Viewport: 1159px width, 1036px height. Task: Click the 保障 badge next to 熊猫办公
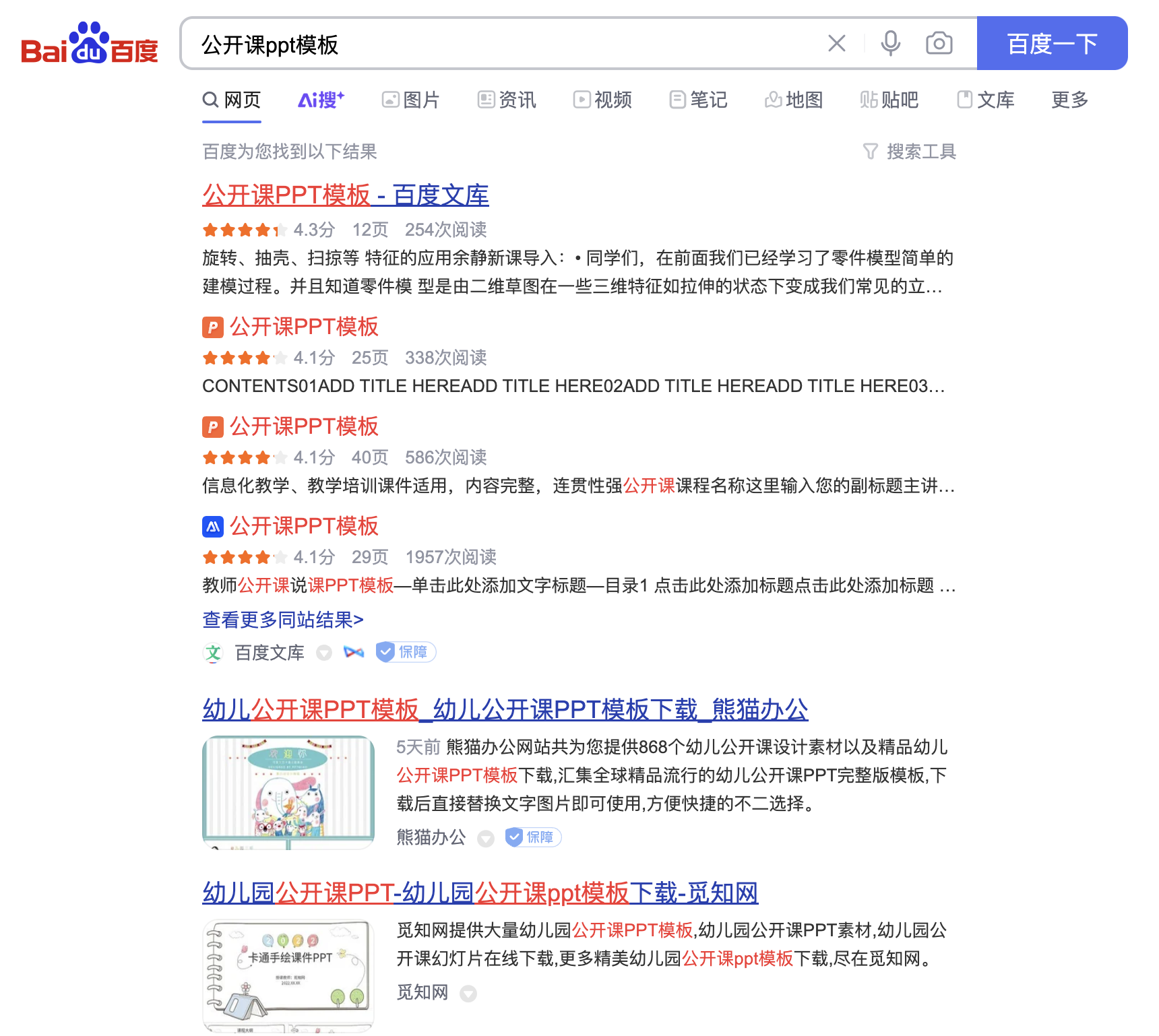[x=533, y=837]
